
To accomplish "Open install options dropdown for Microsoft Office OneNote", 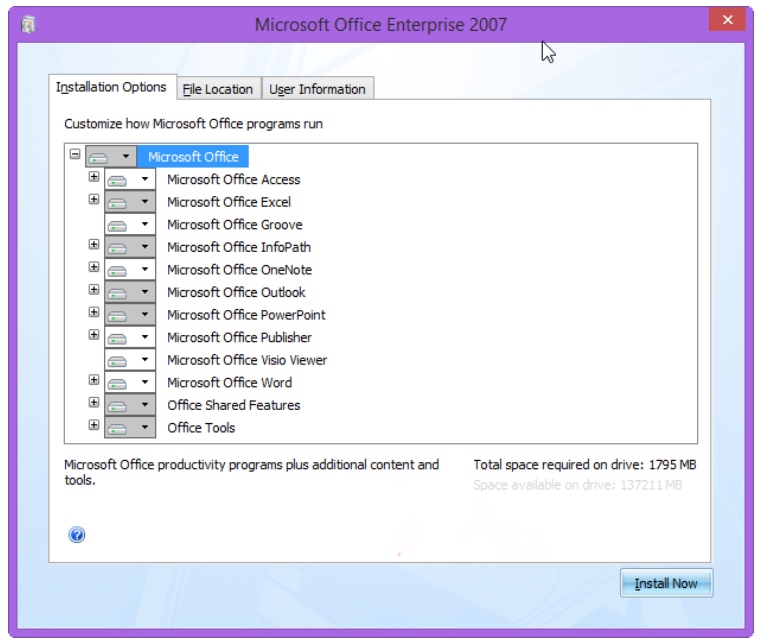I will click(145, 270).
